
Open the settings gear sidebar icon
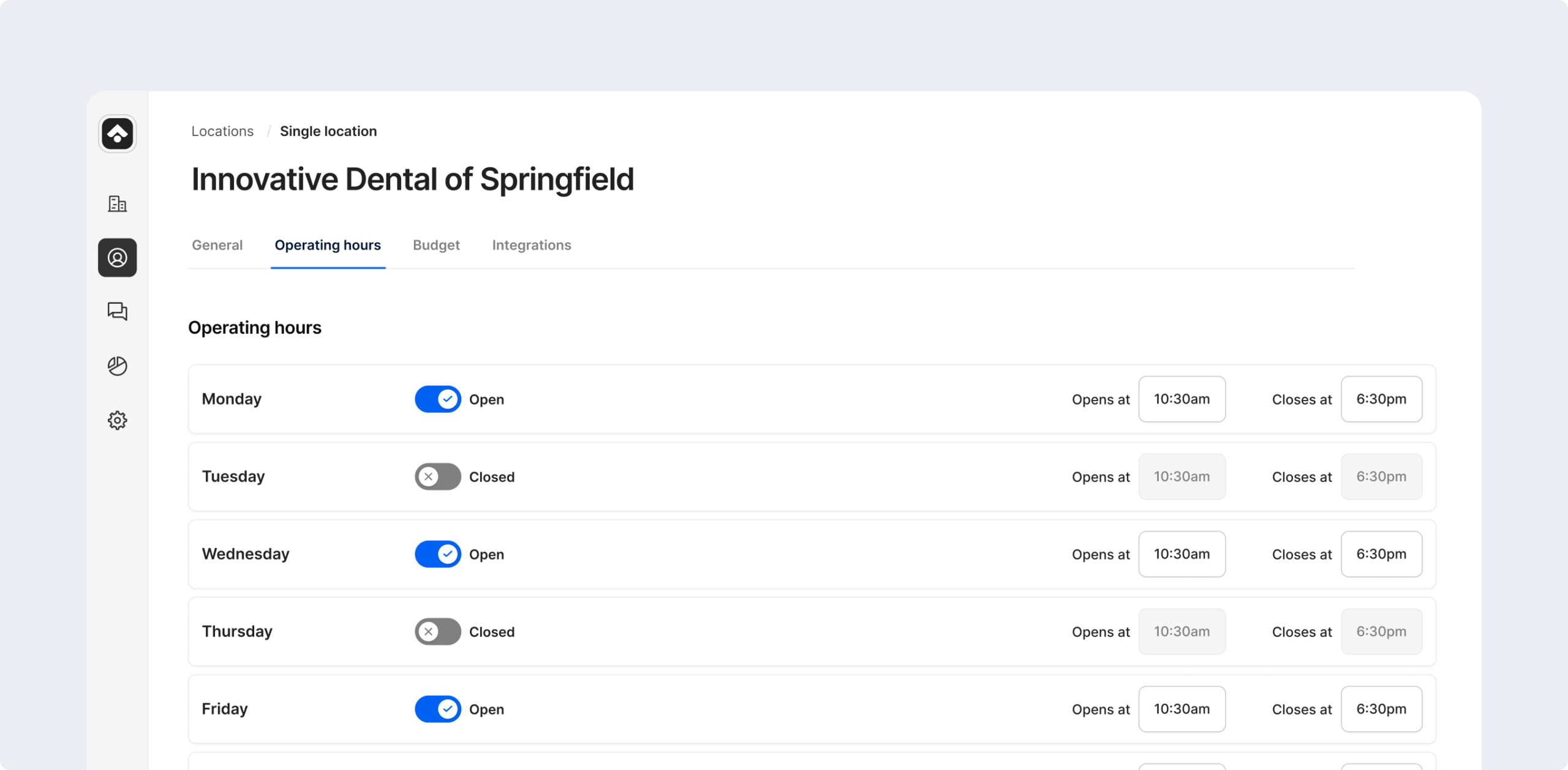click(117, 420)
